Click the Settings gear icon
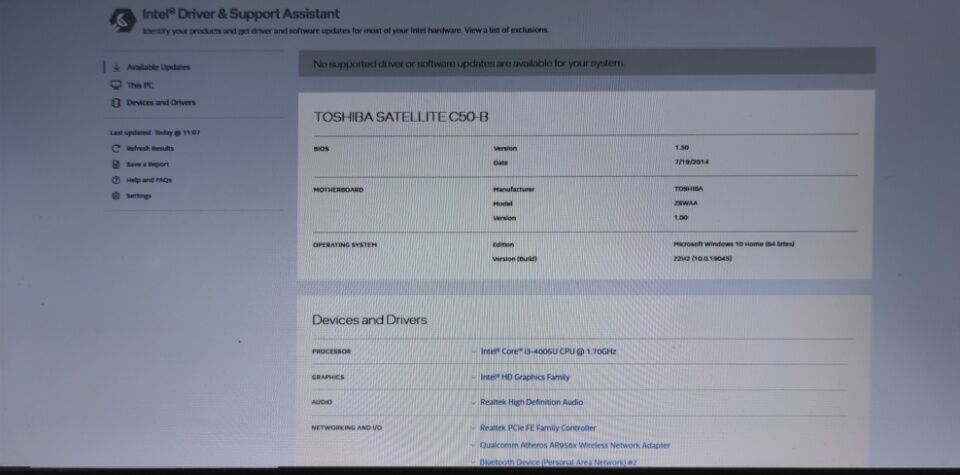Viewport: 960px width, 475px height. tap(116, 196)
